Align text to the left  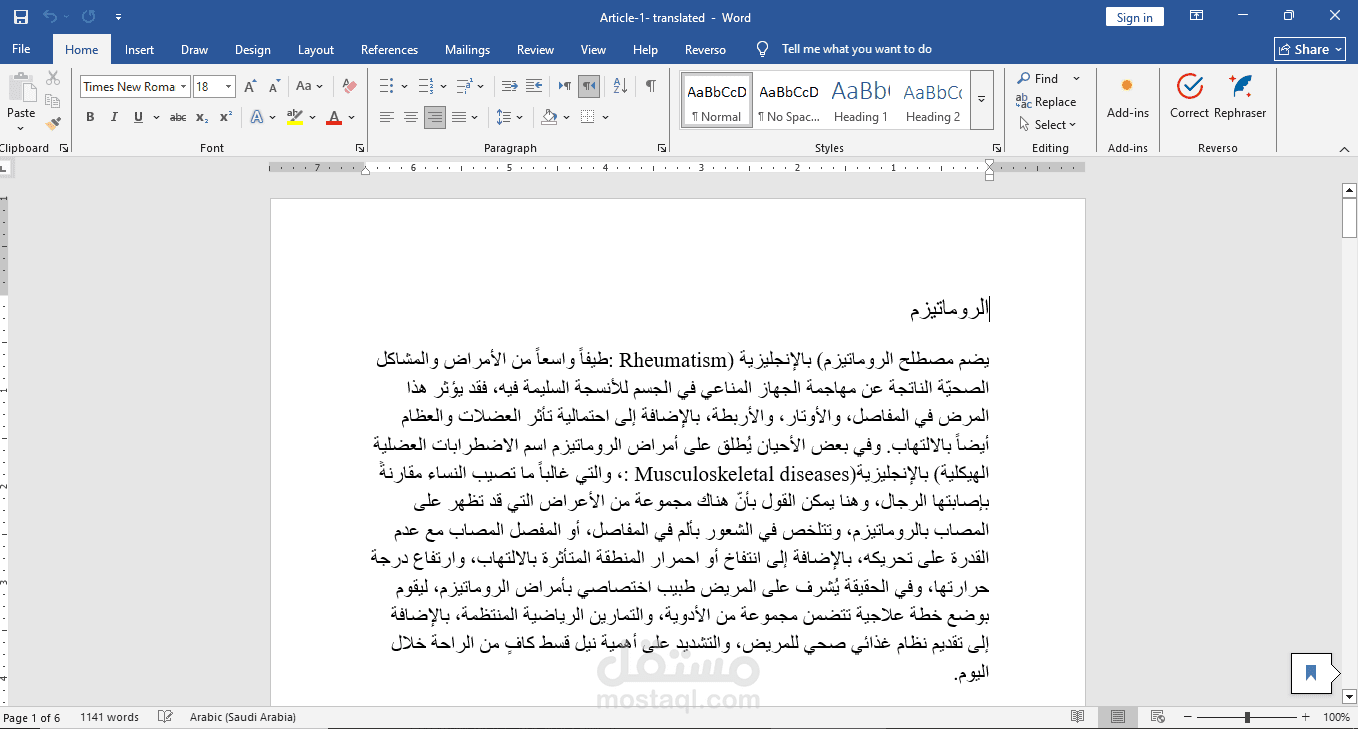tap(387, 117)
